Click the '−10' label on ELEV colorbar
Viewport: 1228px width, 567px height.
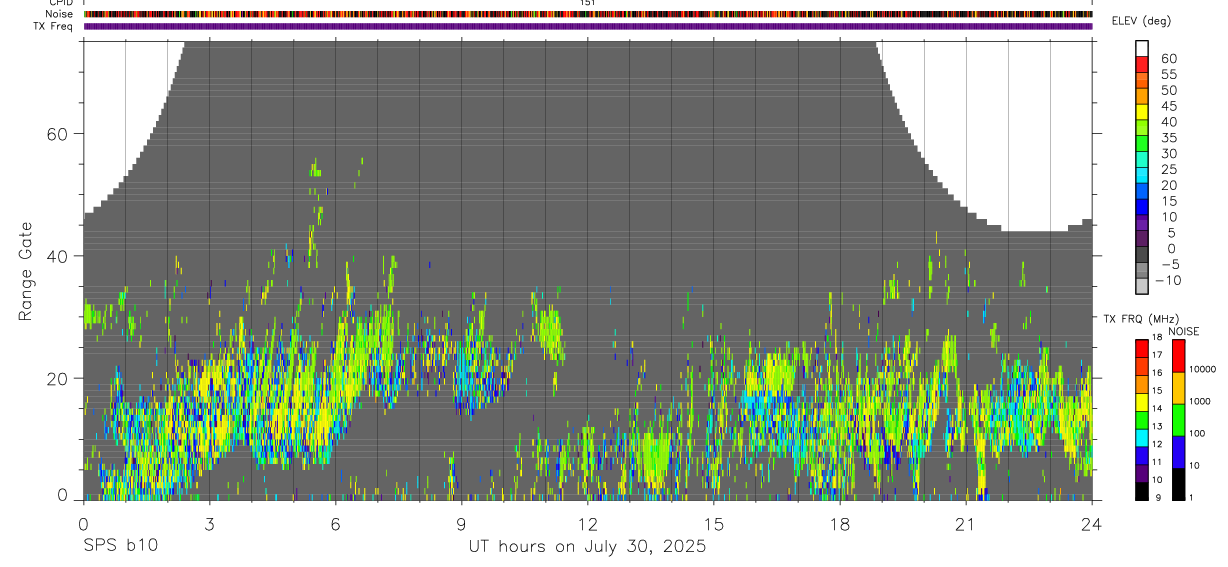[1167, 281]
